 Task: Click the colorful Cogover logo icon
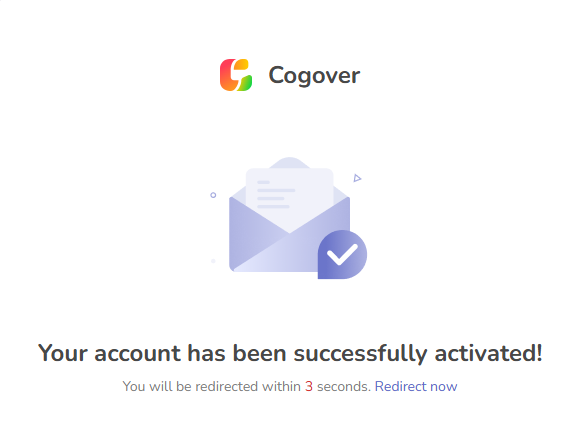[x=236, y=75]
